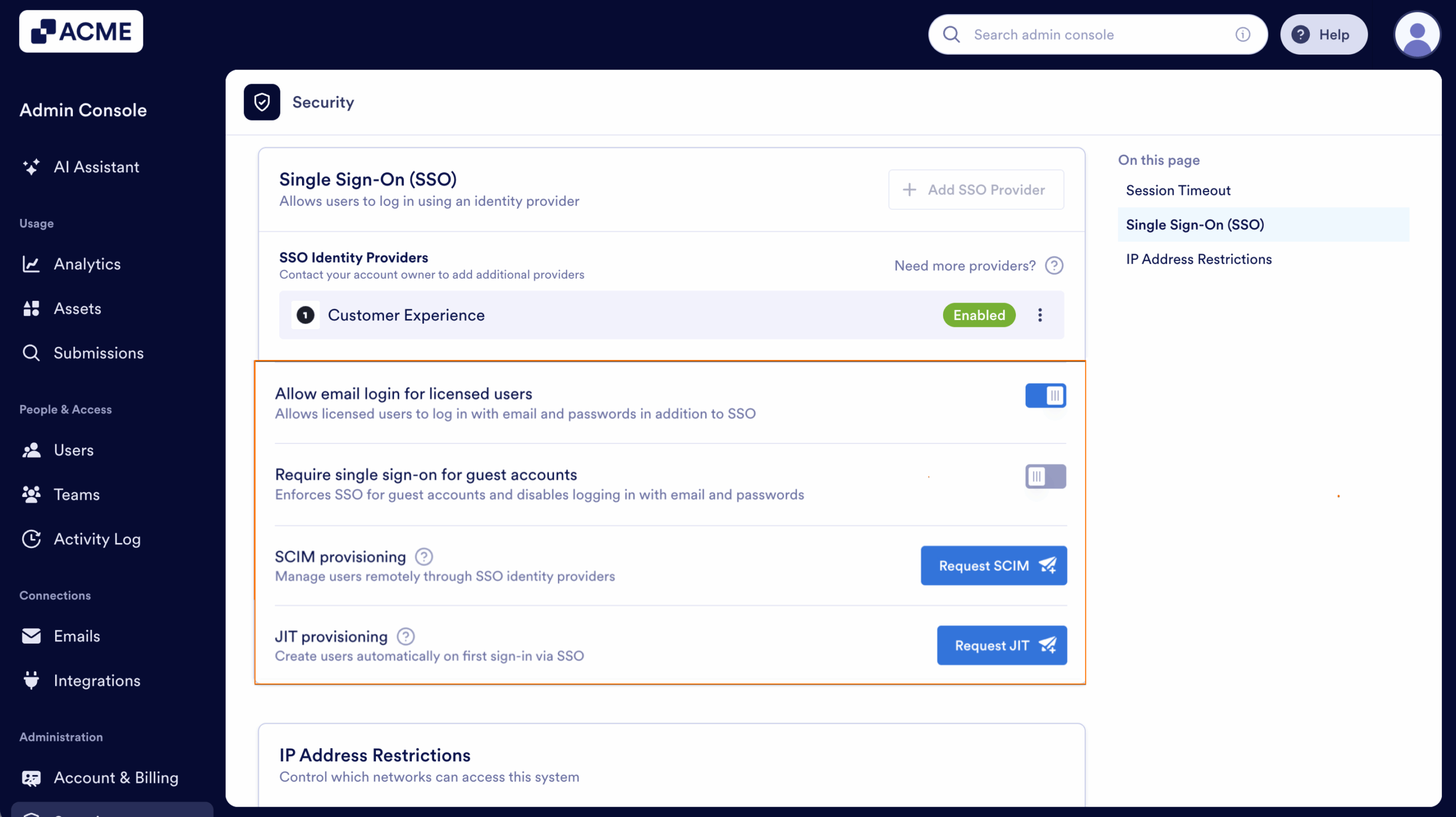Toggle off email login for licensed users
1456x817 pixels.
(1046, 396)
